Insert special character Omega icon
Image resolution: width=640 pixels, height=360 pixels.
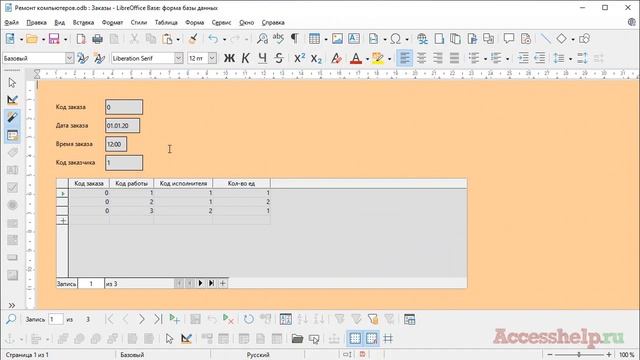coord(395,39)
